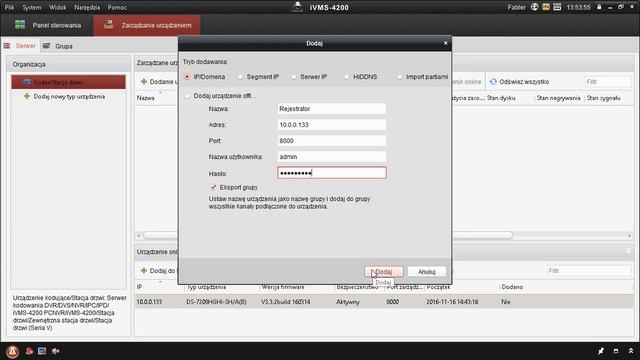
Task: Toggle the alarm sound speaker icon
Action: click(x=56, y=351)
